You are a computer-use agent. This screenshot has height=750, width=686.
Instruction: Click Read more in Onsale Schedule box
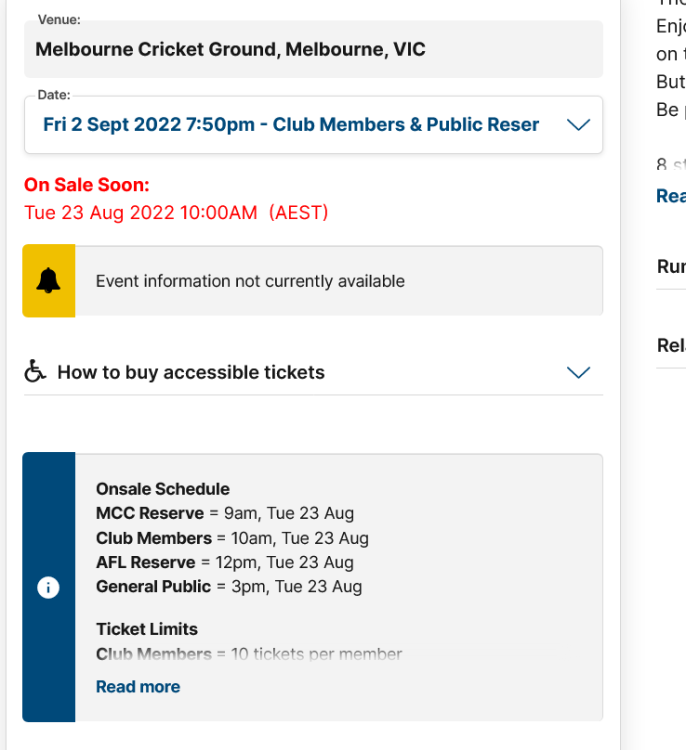138,687
